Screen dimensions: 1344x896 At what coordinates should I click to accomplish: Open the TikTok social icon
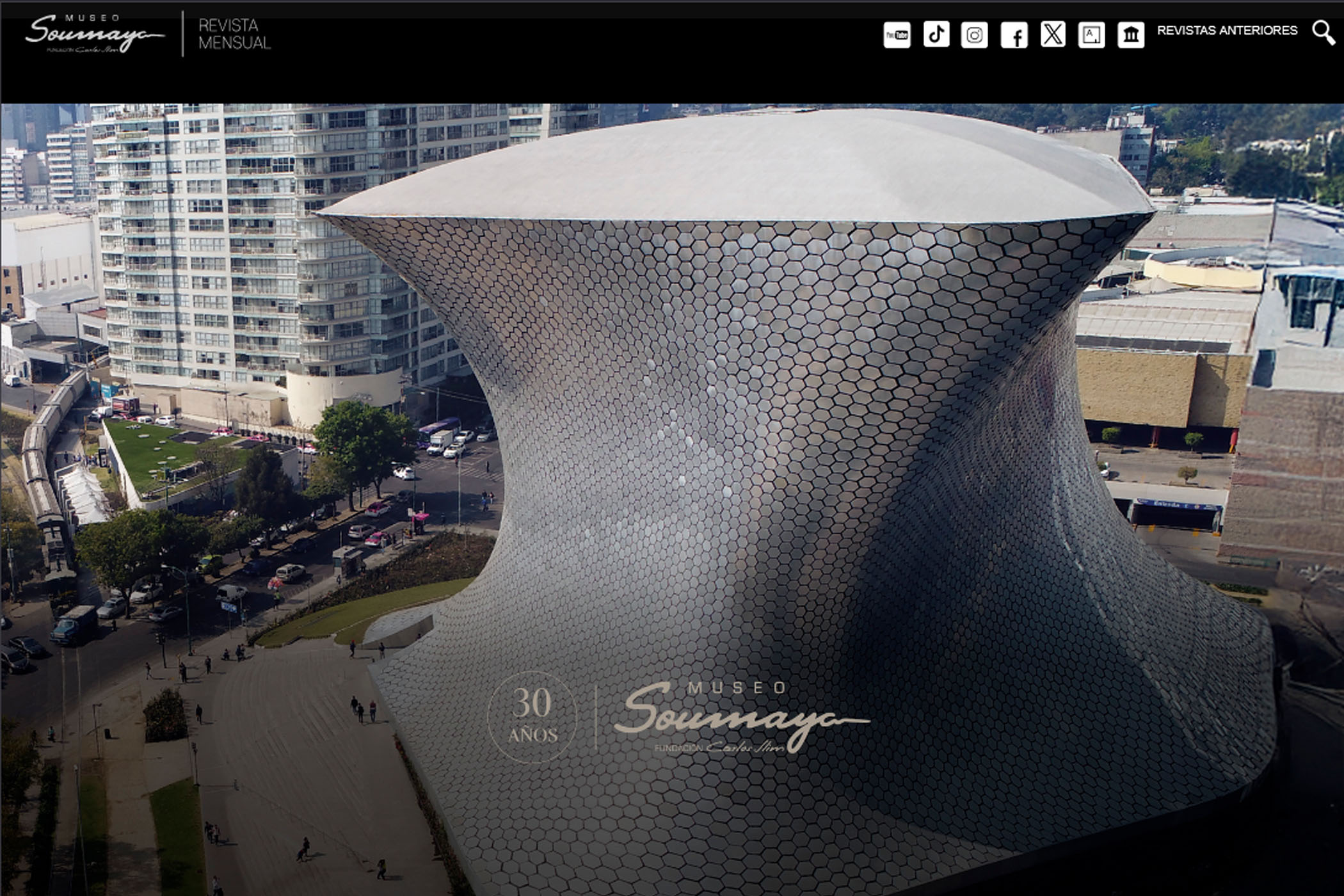pyautogui.click(x=936, y=35)
